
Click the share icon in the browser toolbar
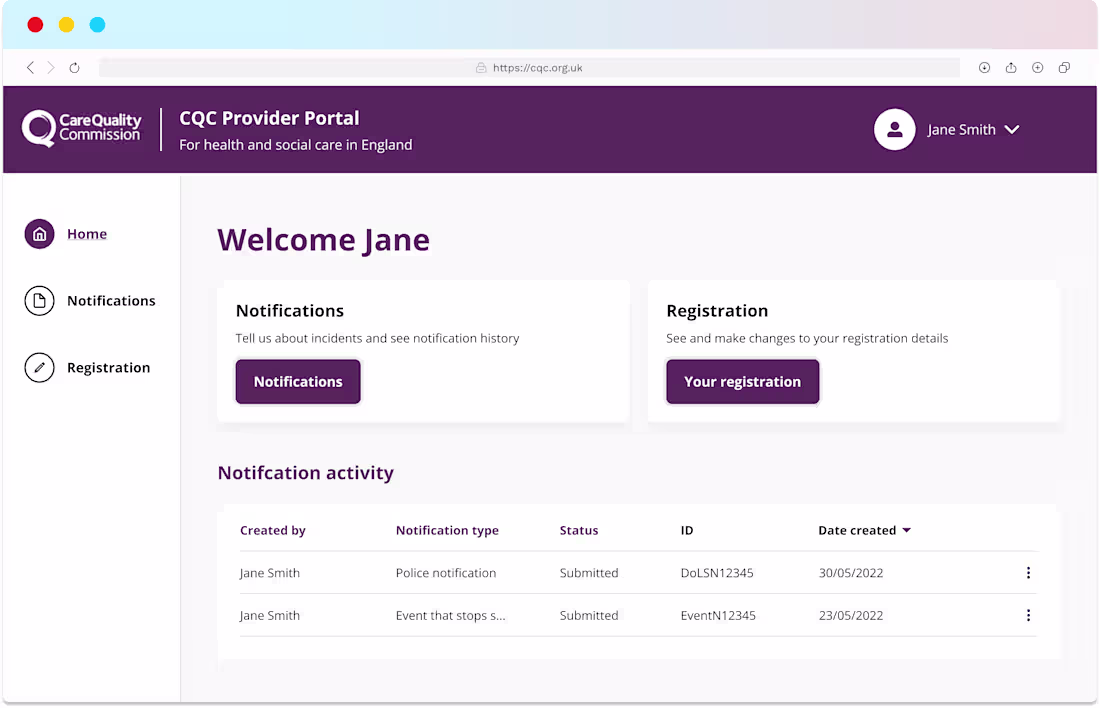[x=1011, y=67]
